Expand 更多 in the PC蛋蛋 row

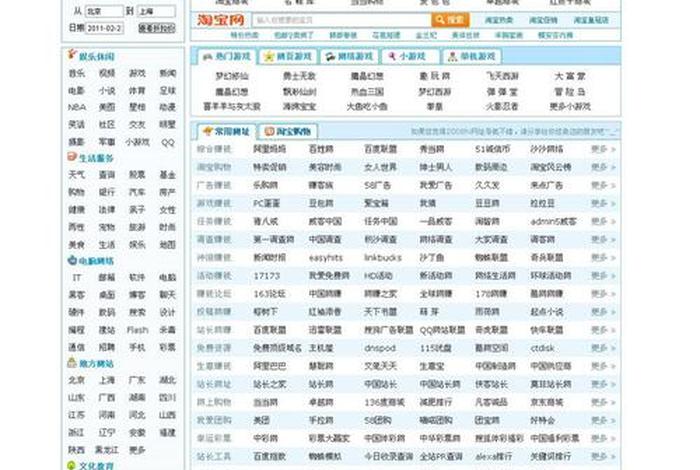[x=603, y=204]
